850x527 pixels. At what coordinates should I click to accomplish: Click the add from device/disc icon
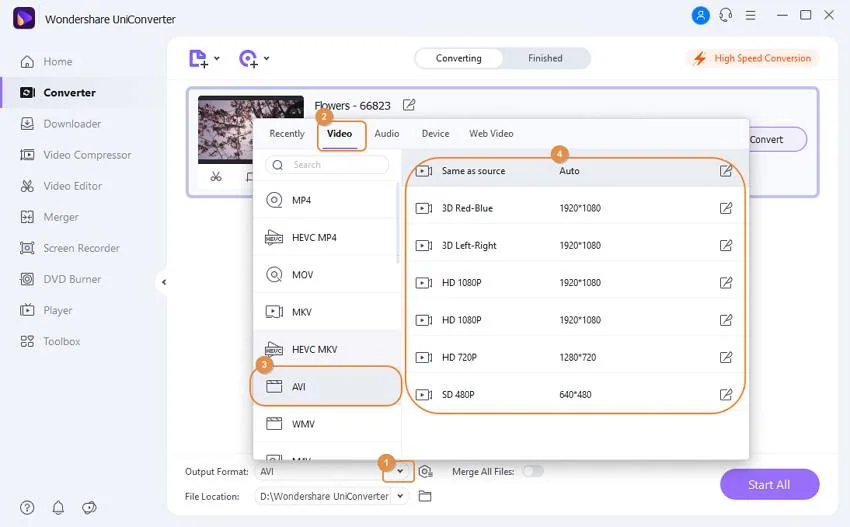click(248, 59)
